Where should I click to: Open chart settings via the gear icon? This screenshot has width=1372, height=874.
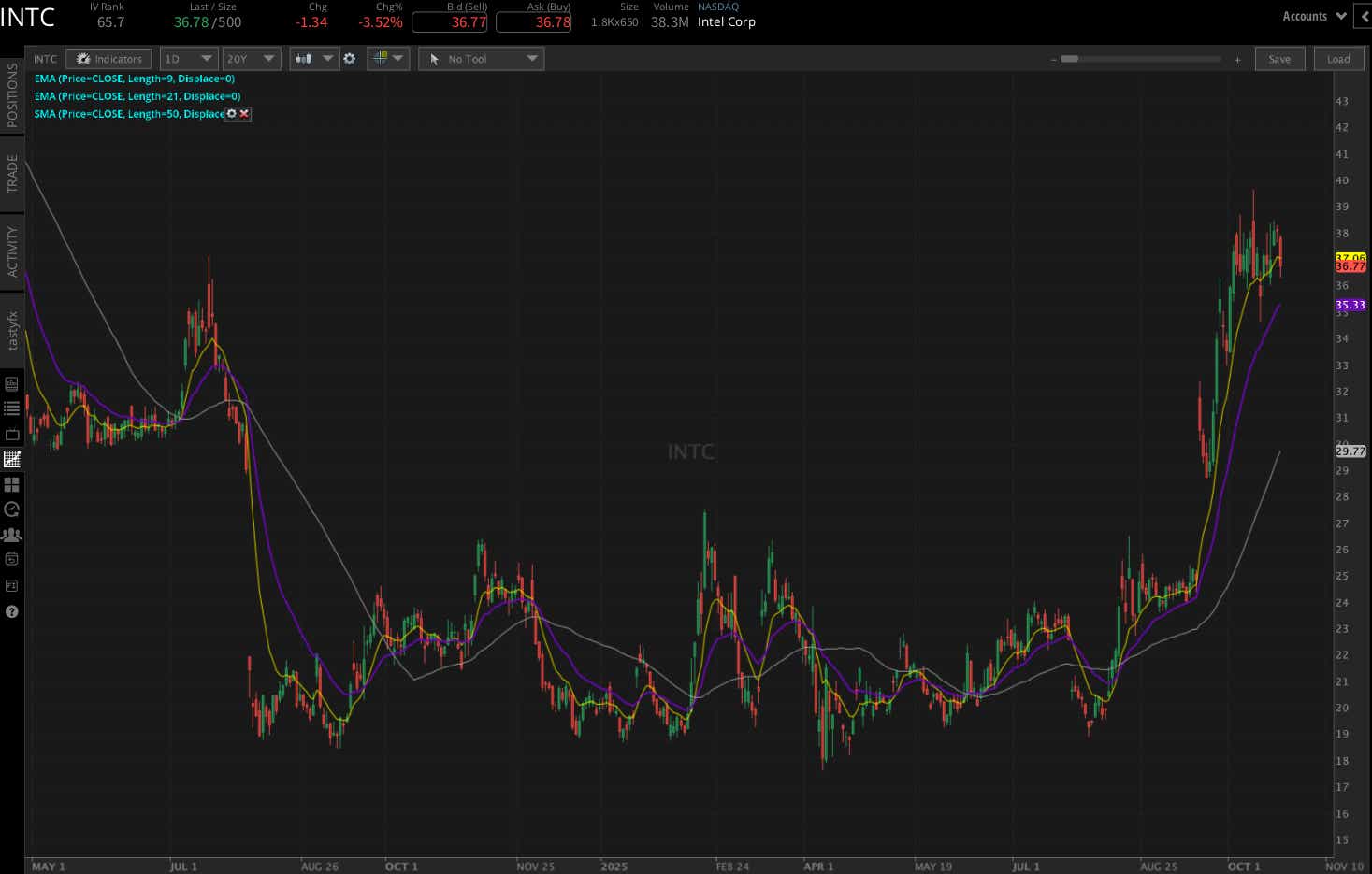[349, 58]
